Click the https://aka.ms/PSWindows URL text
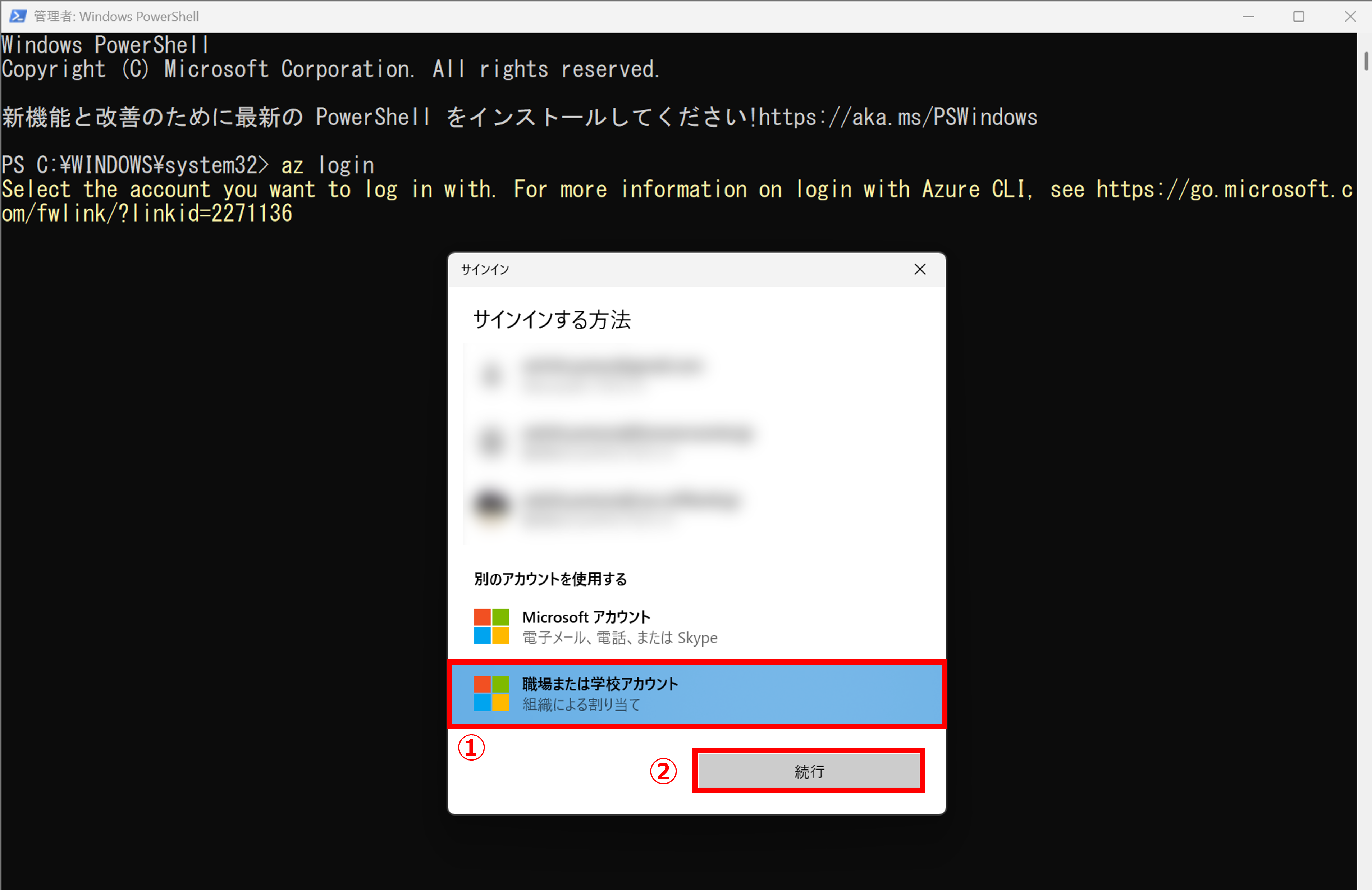 pyautogui.click(x=898, y=118)
